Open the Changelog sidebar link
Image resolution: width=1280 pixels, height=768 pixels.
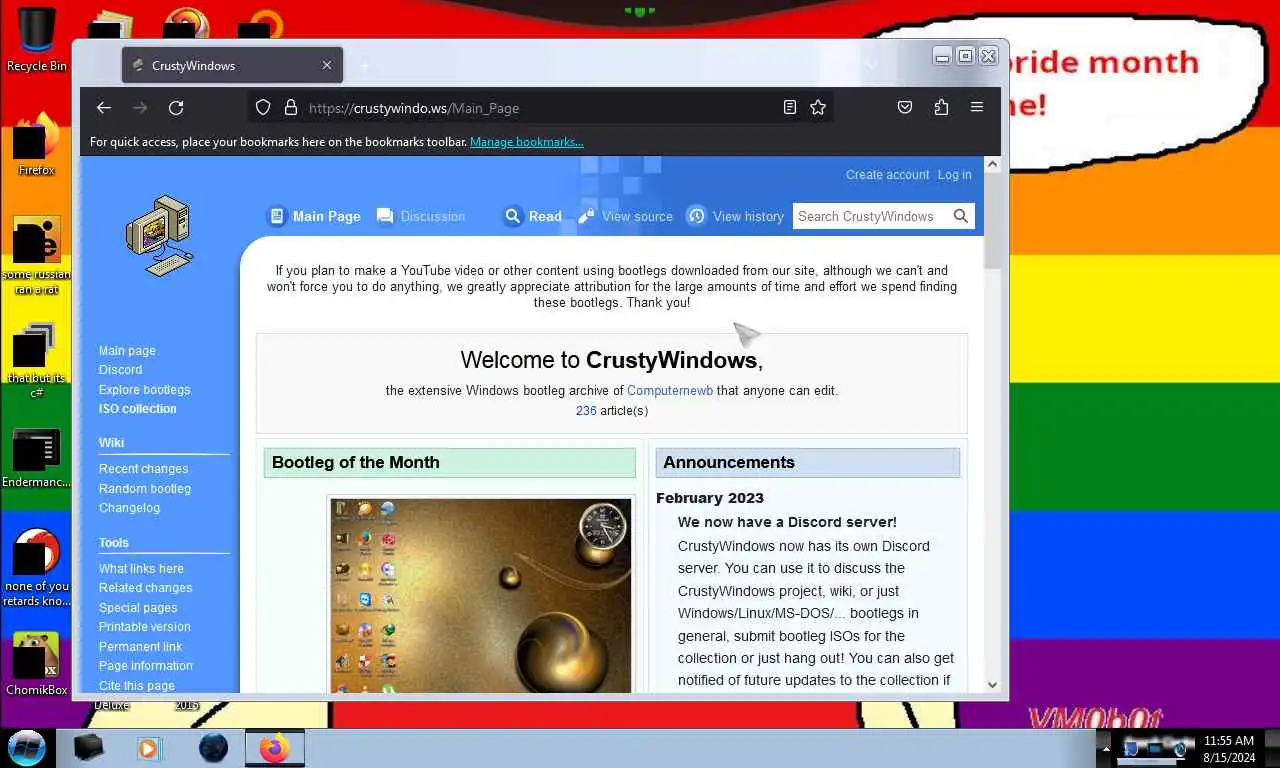129,508
